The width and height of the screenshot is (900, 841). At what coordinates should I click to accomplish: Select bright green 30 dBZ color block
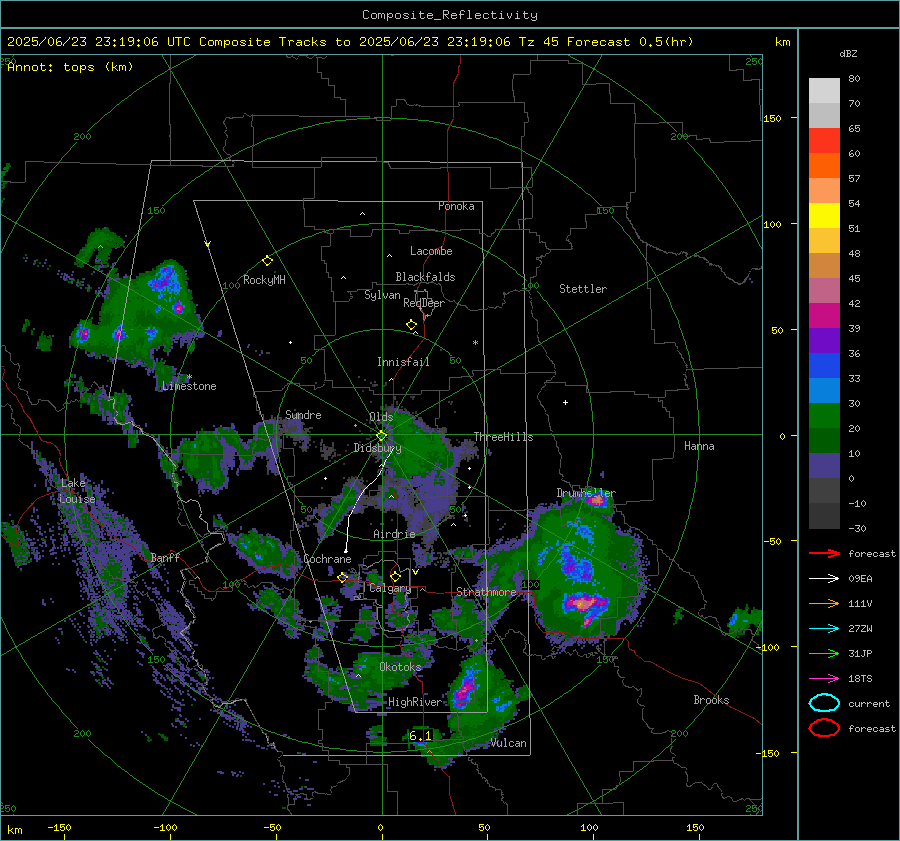824,416
